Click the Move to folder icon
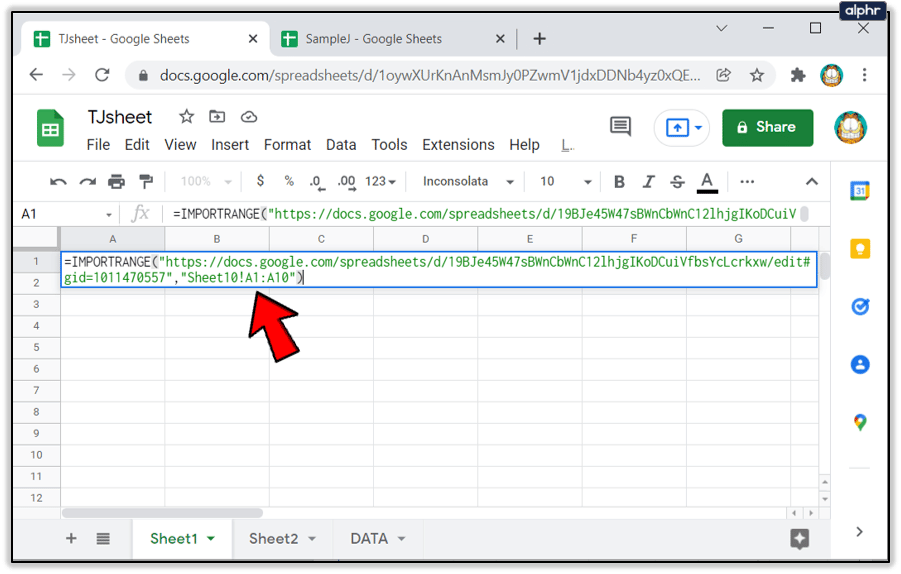Image resolution: width=901 pixels, height=574 pixels. tap(217, 117)
